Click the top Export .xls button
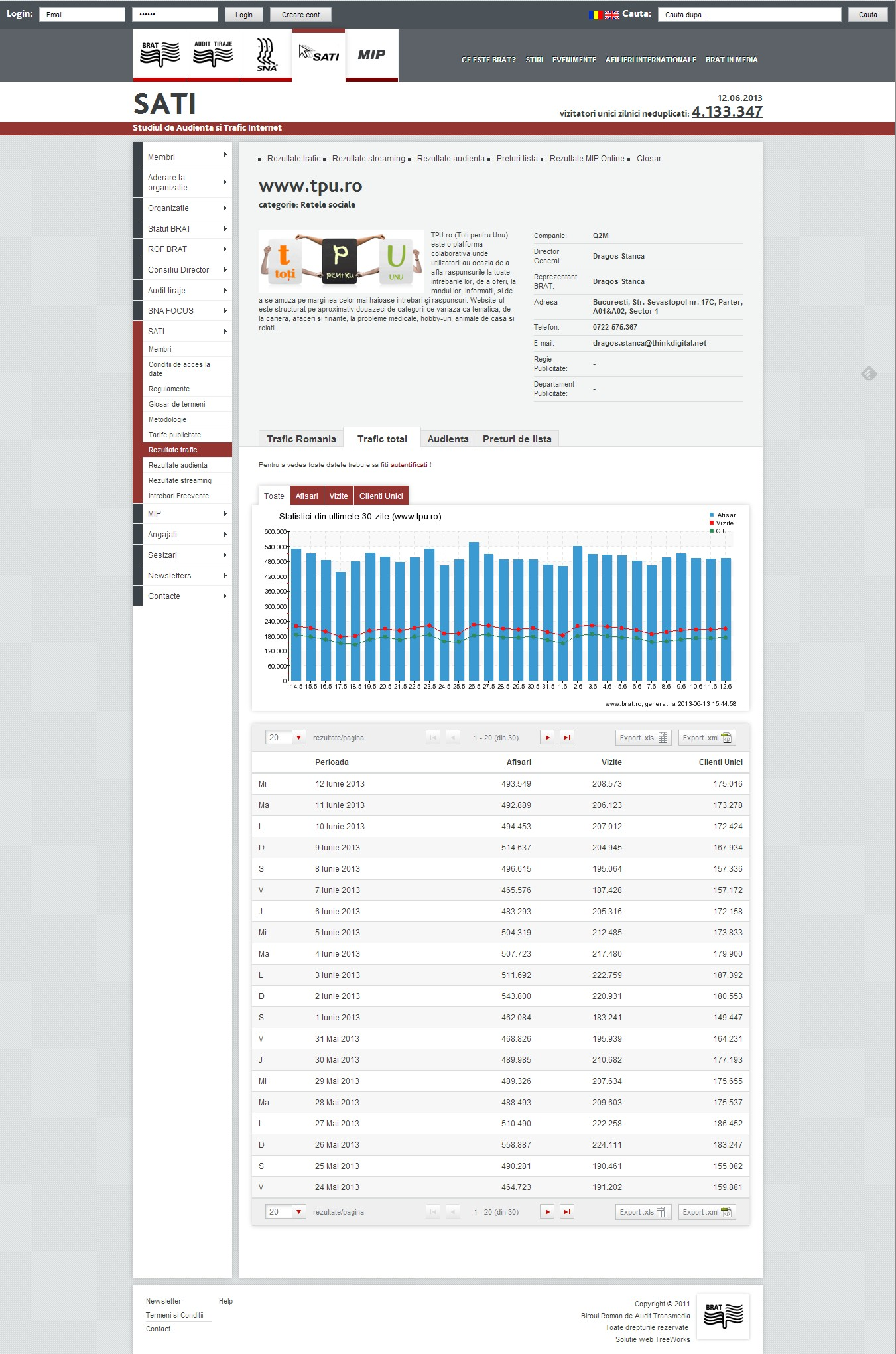The height and width of the screenshot is (1354, 896). pyautogui.click(x=643, y=738)
